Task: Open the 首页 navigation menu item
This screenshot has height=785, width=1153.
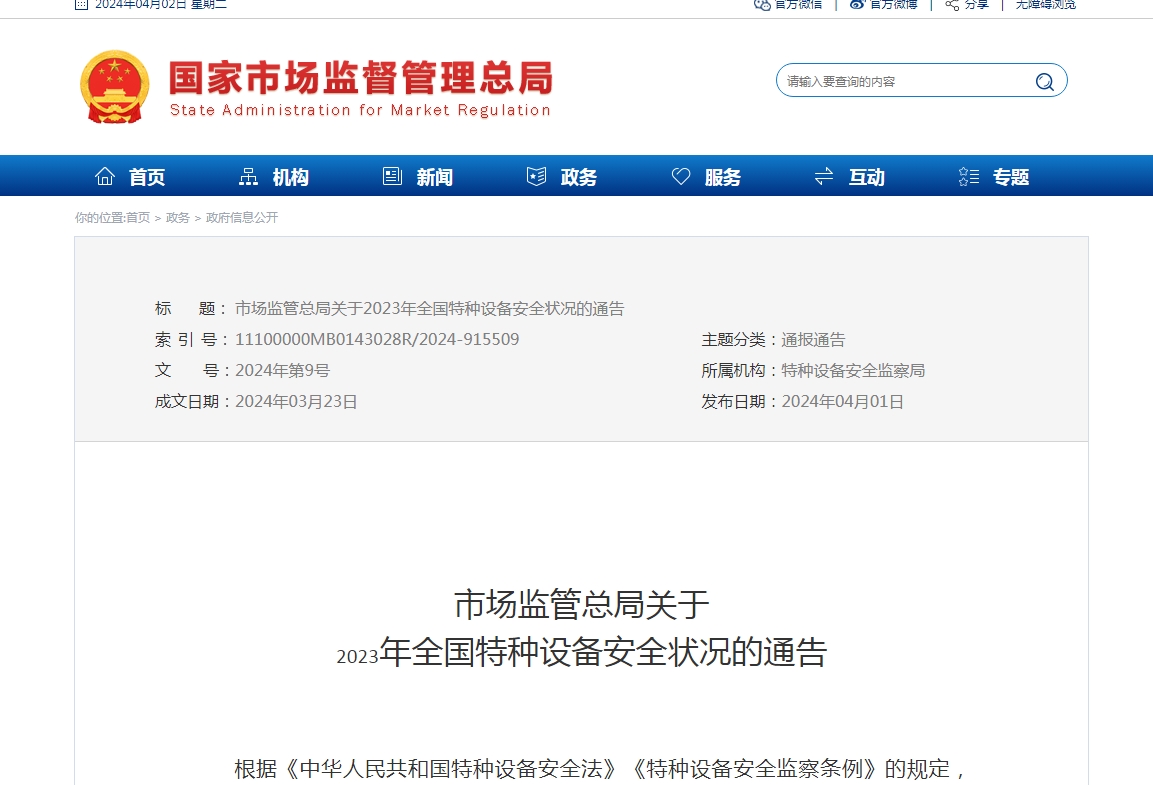Action: tap(147, 178)
